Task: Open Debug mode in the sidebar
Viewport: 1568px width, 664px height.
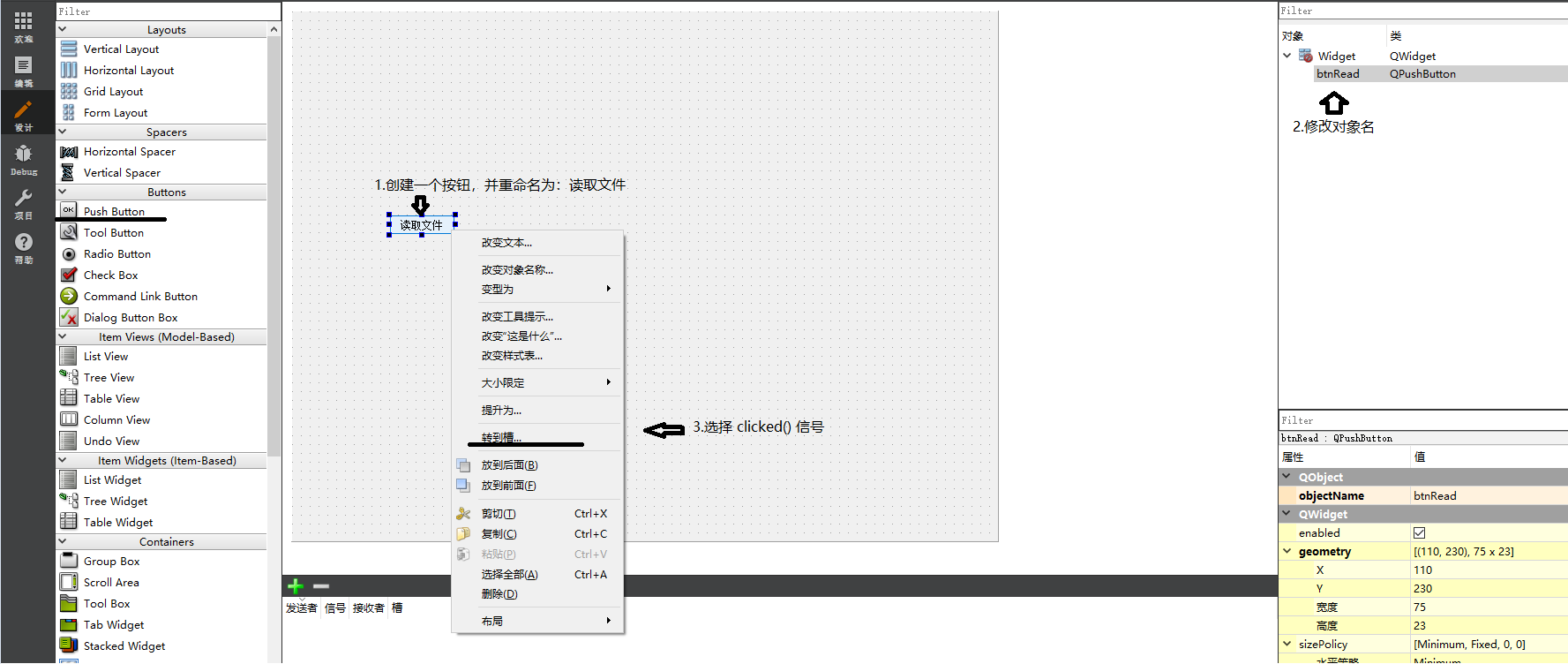Action: 24,159
